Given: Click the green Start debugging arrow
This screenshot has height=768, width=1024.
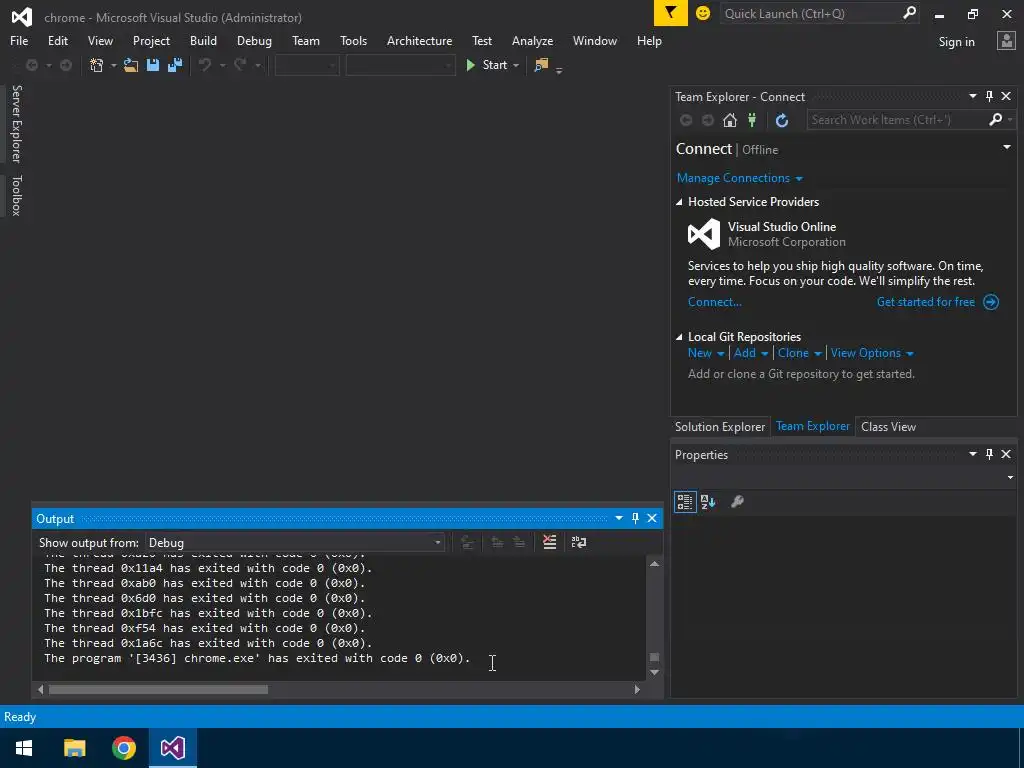Looking at the screenshot, I should coord(470,65).
